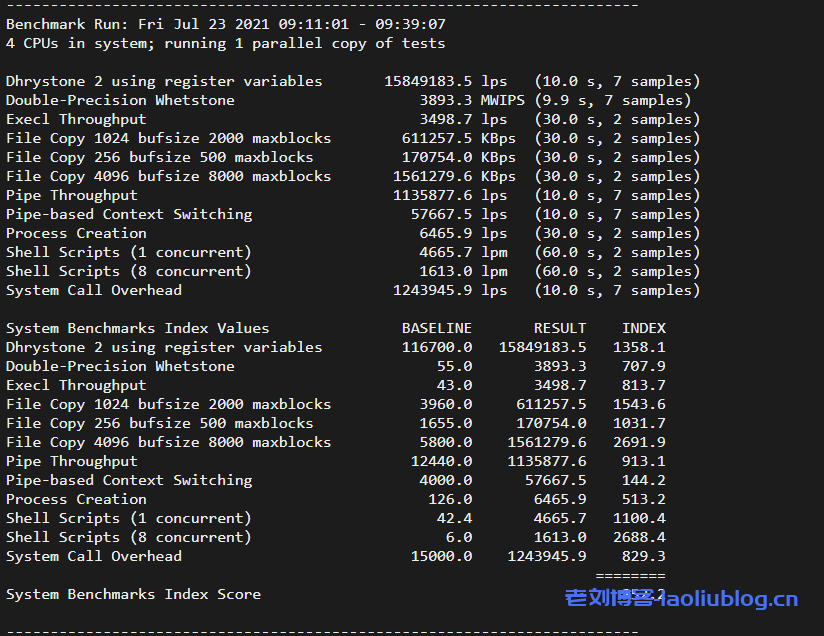
Task: Click the Shell Scripts (1 concurrent) baseline 42.4
Action: click(454, 518)
